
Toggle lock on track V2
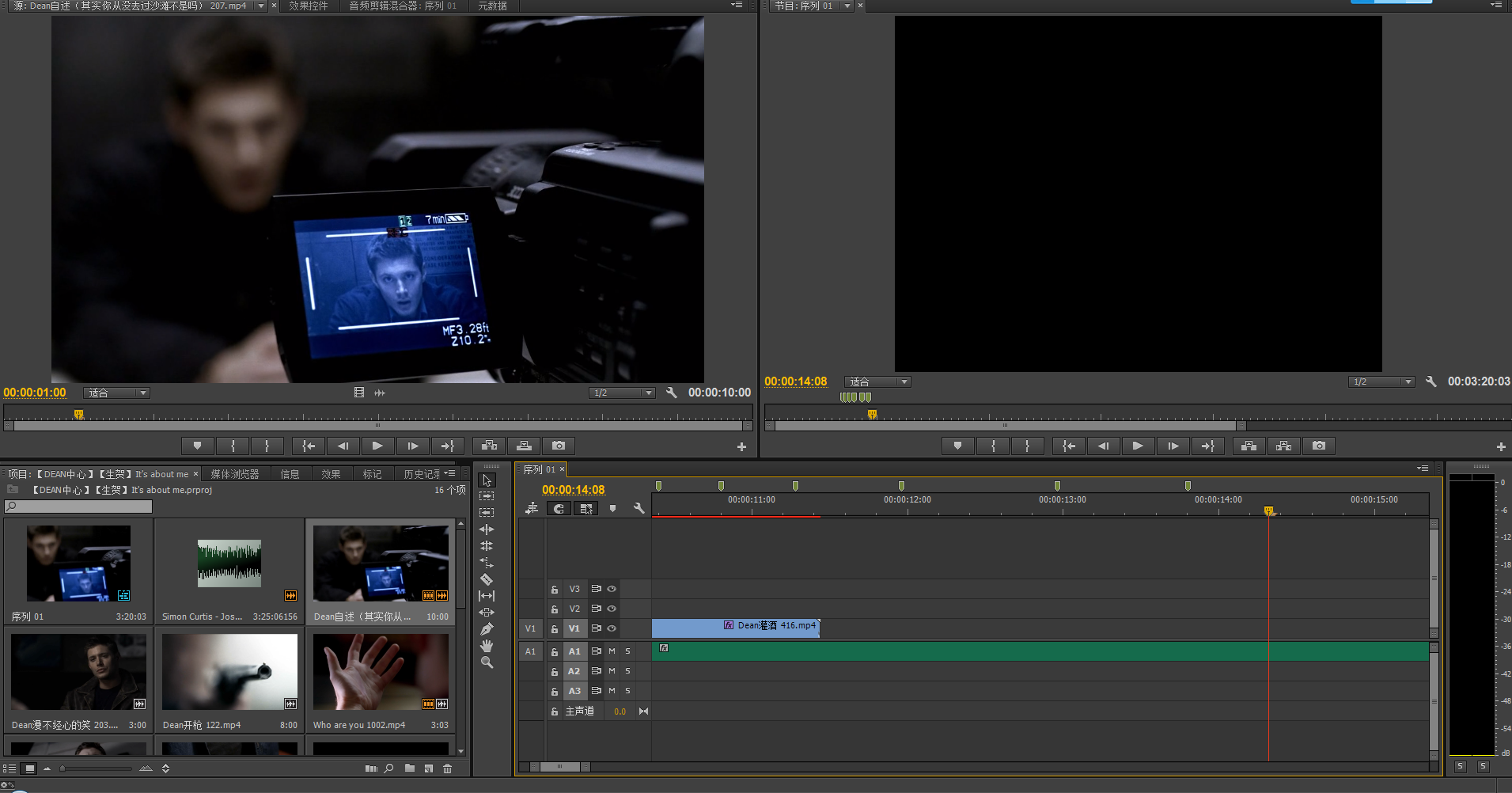click(555, 609)
